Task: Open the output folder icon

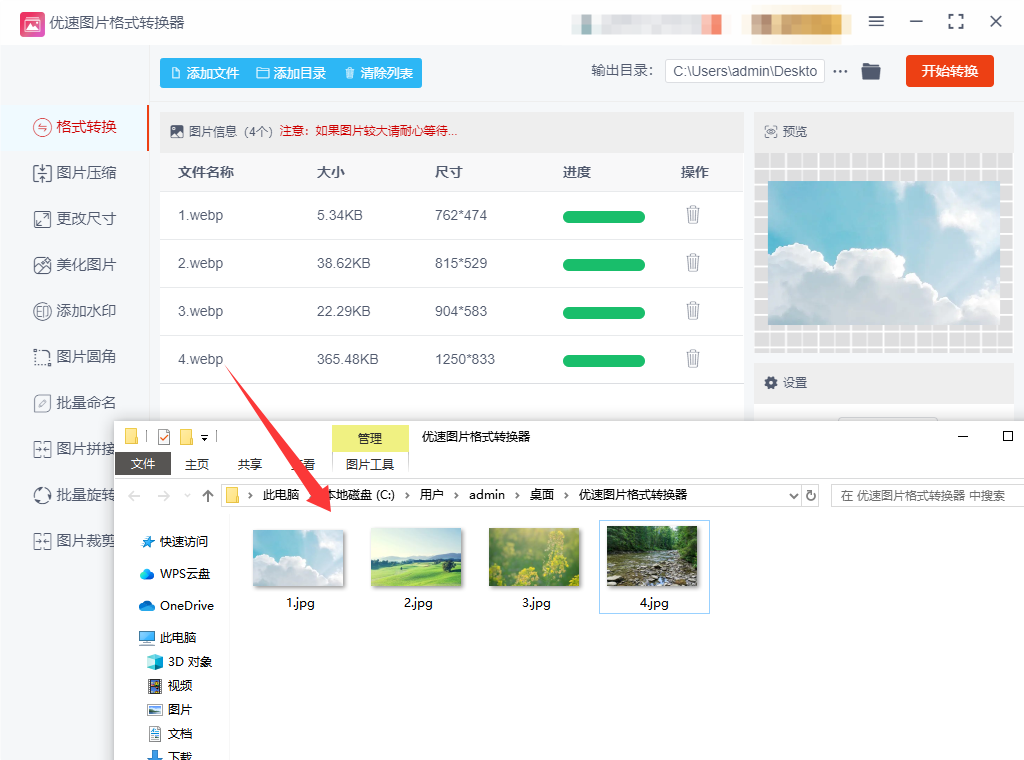Action: pos(871,71)
